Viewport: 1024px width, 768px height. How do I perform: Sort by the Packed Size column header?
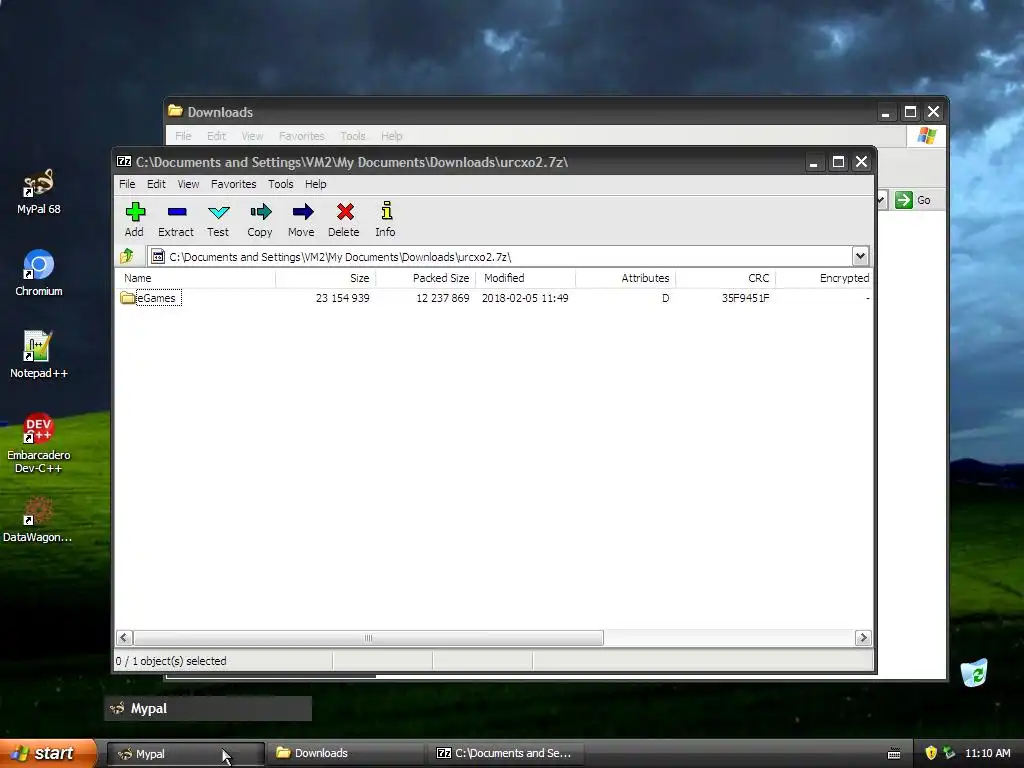pyautogui.click(x=425, y=278)
